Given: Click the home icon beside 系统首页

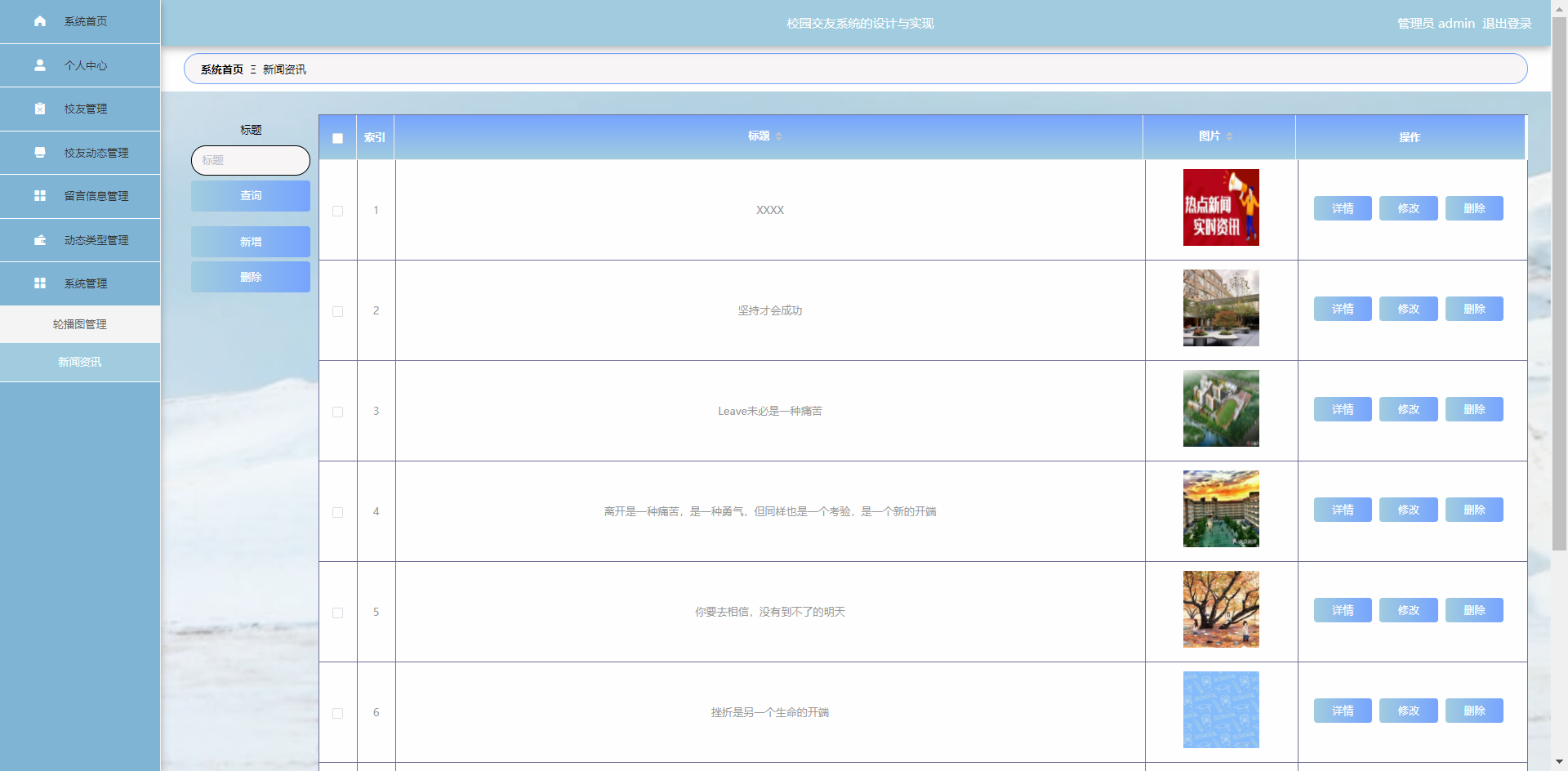Looking at the screenshot, I should [40, 21].
